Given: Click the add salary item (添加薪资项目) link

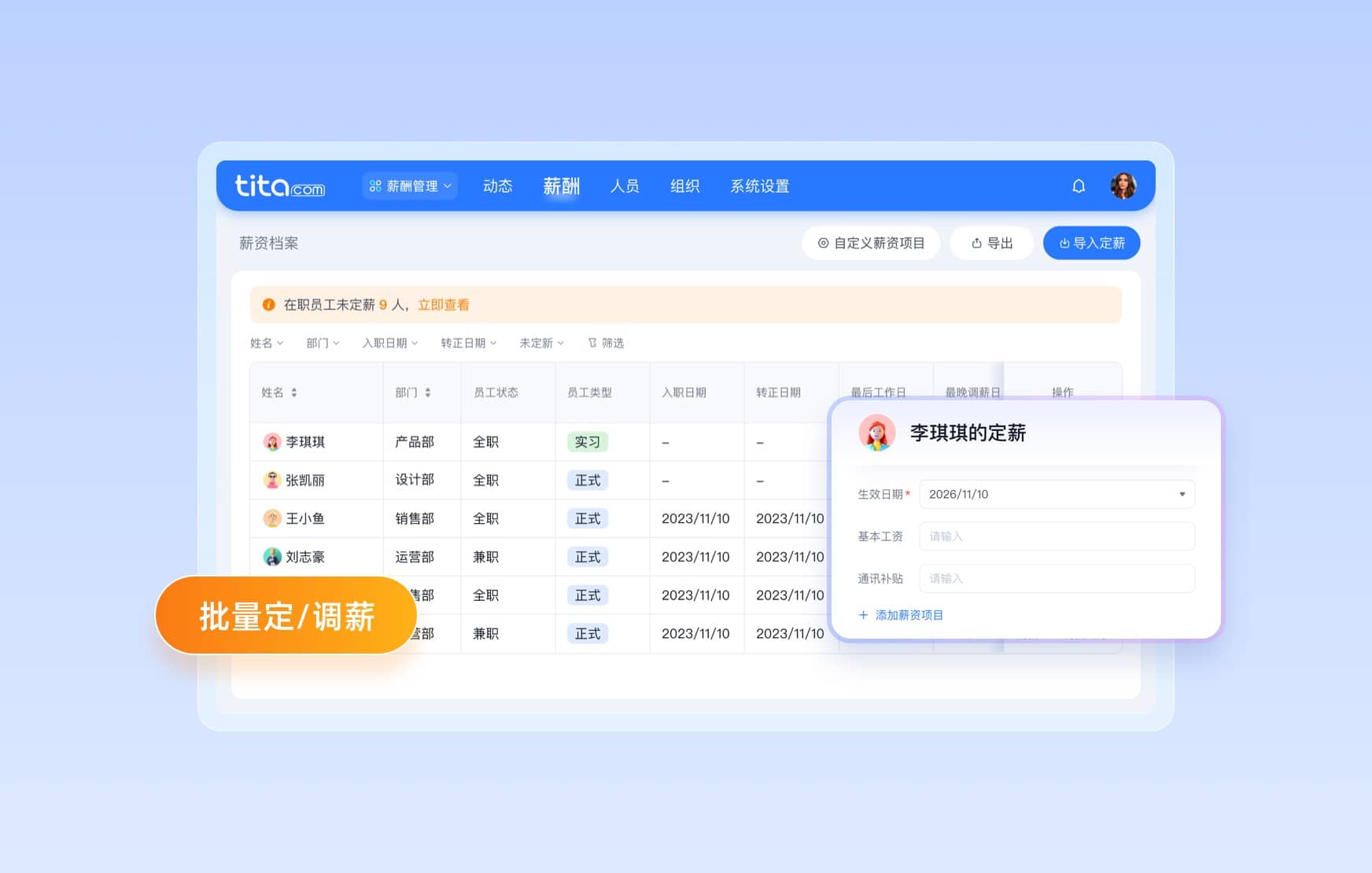Looking at the screenshot, I should 901,615.
